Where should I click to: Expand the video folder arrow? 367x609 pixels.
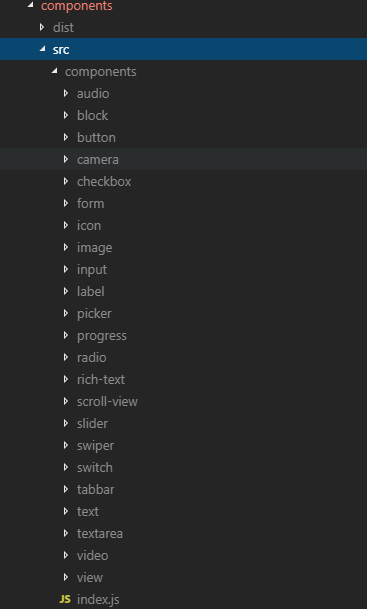(66, 555)
